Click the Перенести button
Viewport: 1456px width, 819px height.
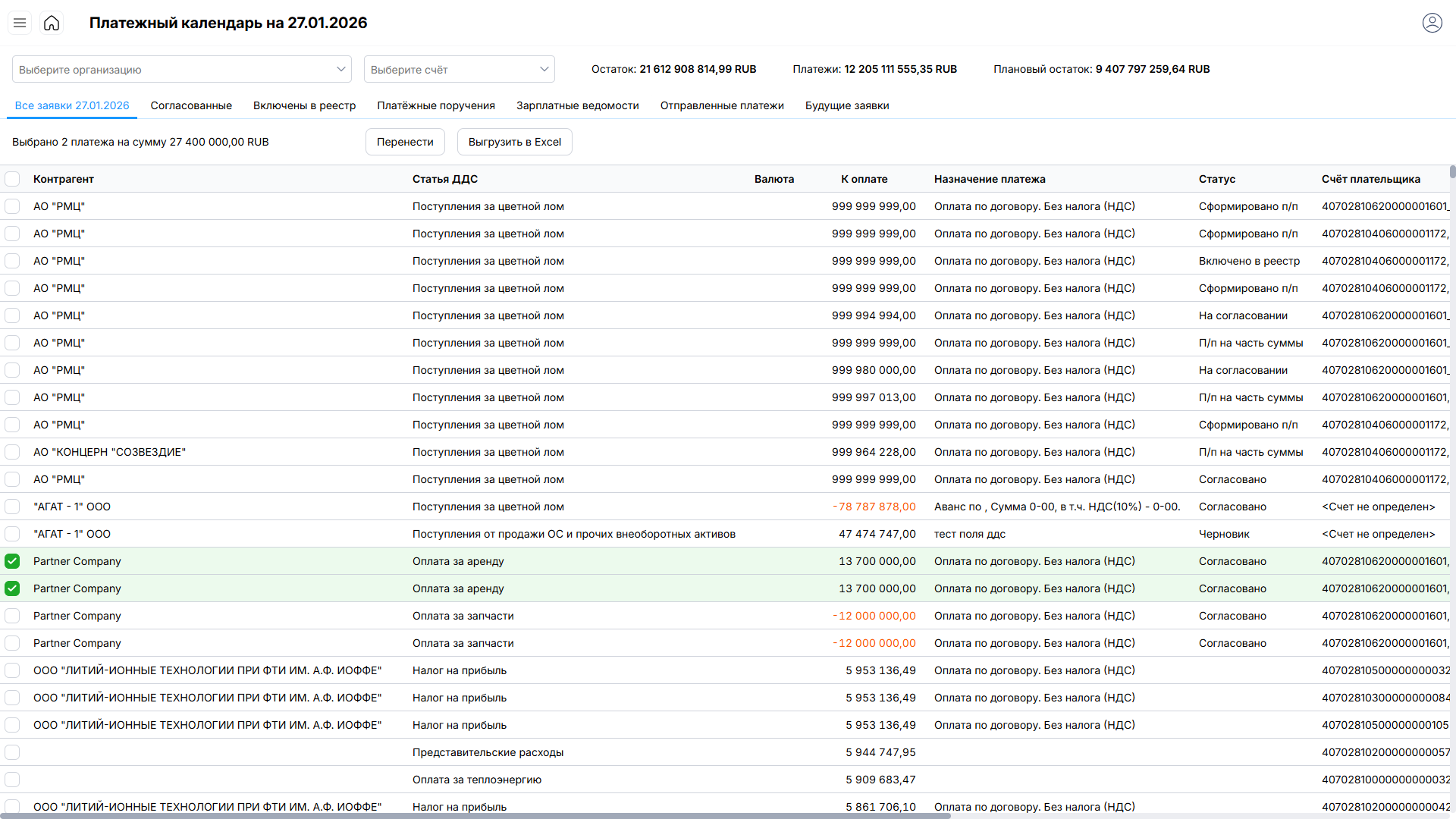click(405, 142)
